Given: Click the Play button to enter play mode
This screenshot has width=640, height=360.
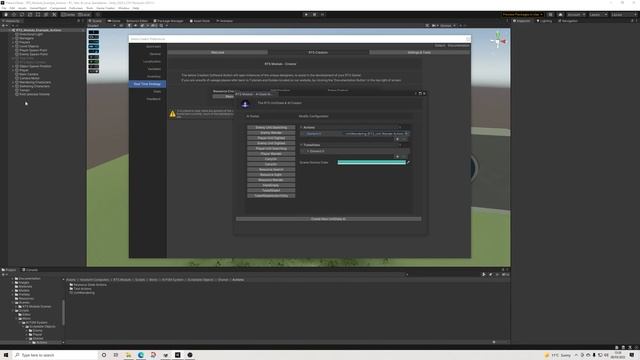Looking at the screenshot, I should (306, 15).
